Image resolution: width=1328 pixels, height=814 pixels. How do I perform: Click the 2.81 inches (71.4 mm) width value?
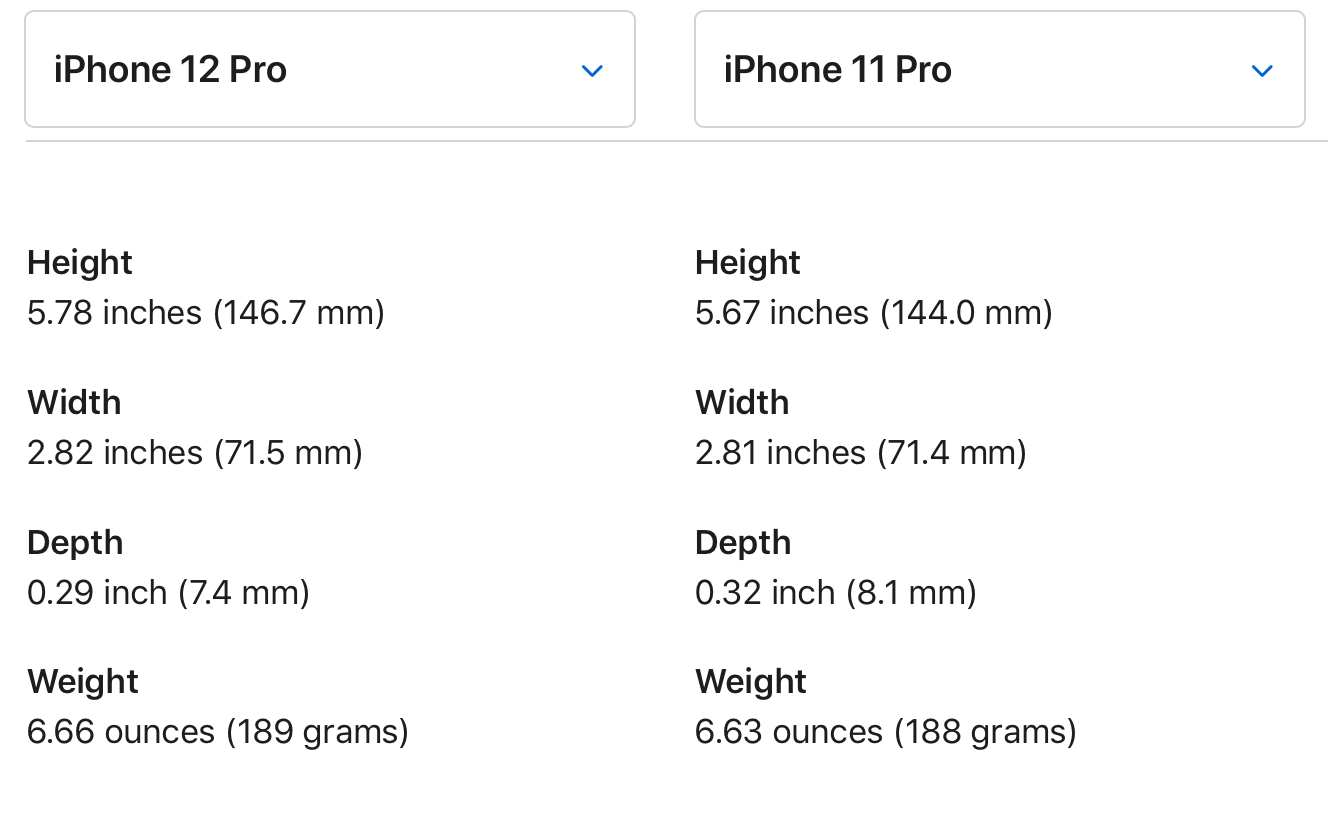coord(861,453)
